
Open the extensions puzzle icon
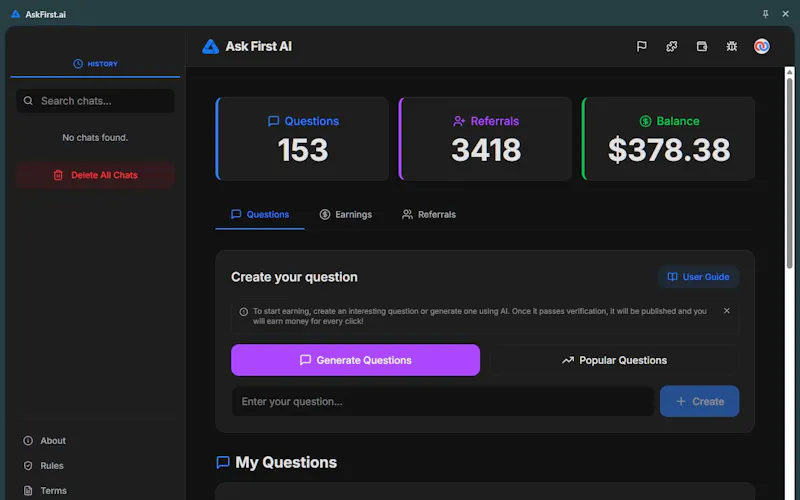click(671, 46)
